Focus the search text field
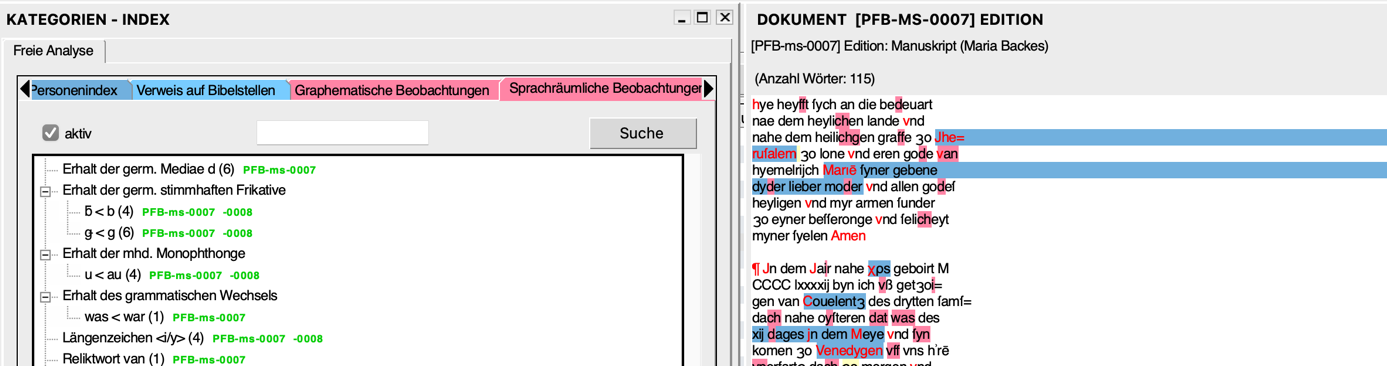 pyautogui.click(x=342, y=133)
